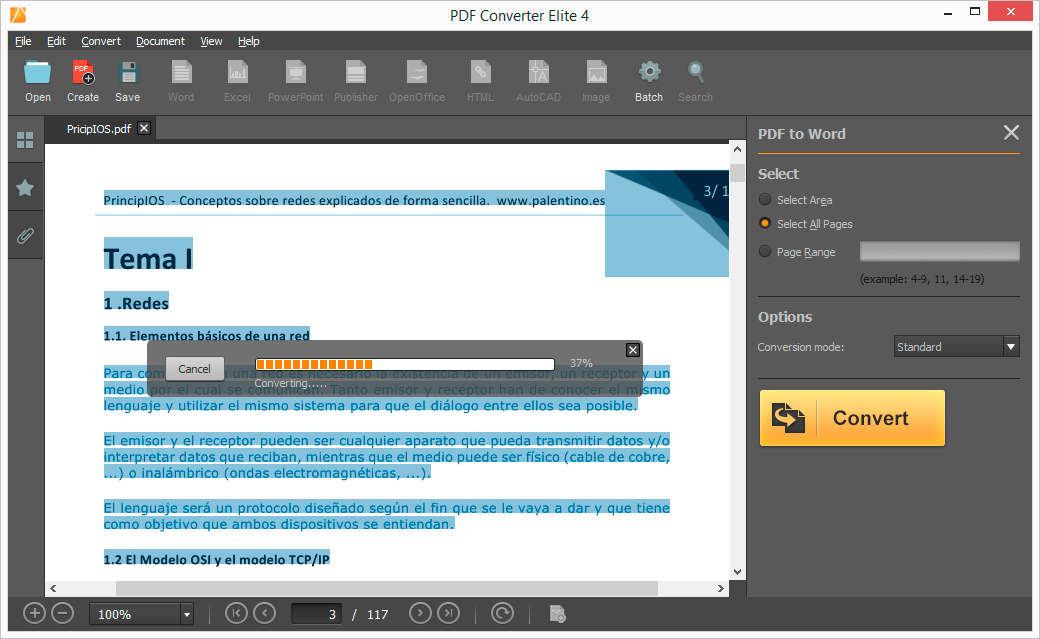The width and height of the screenshot is (1040, 639).
Task: Open the Conversion mode dropdown
Action: coord(1011,346)
